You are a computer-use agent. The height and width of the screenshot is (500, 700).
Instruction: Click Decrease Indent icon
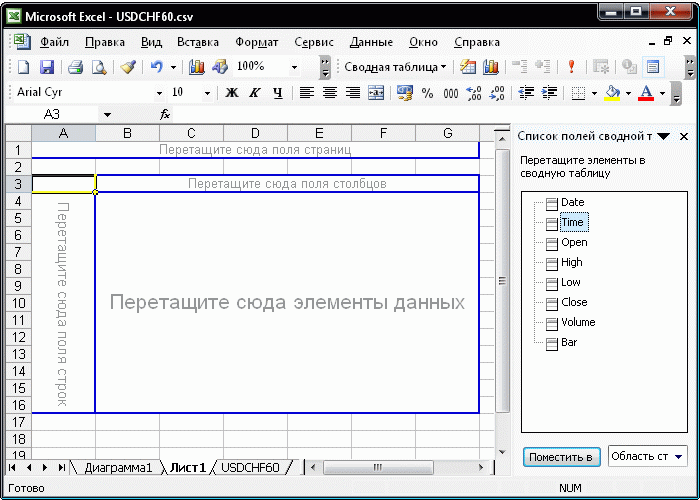(526, 93)
